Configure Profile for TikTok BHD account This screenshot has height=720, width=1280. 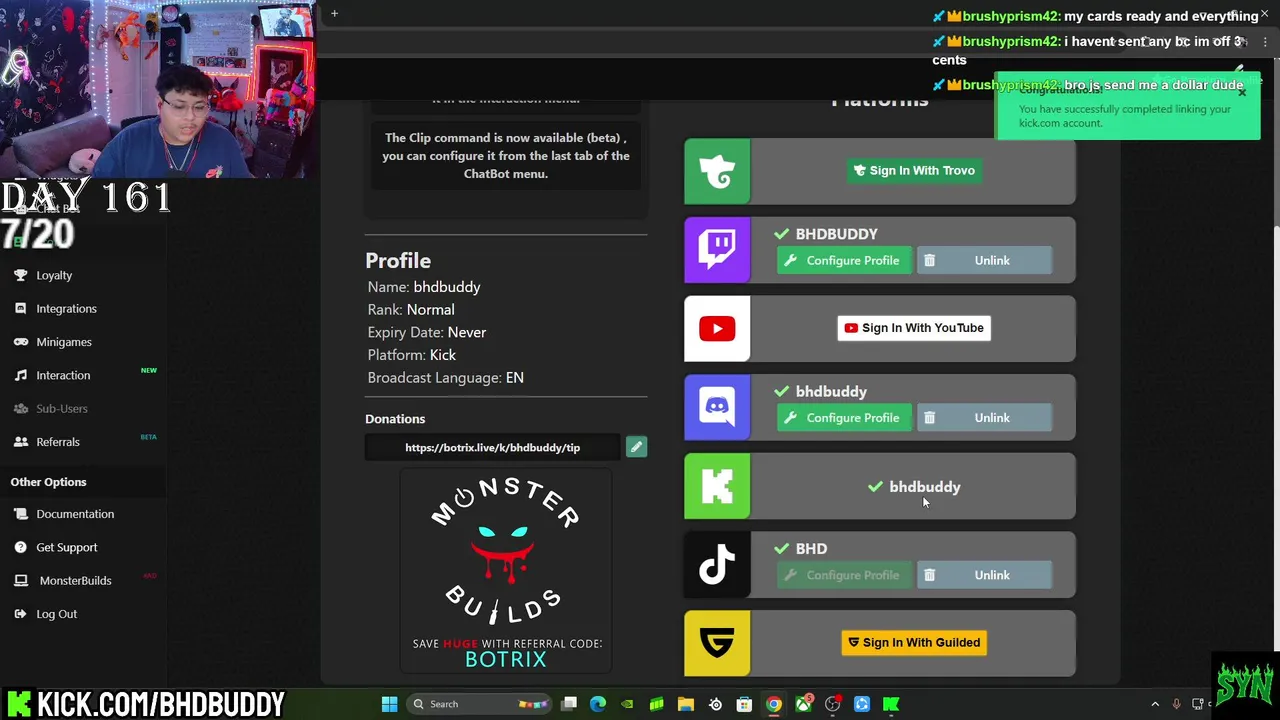pyautogui.click(x=844, y=575)
